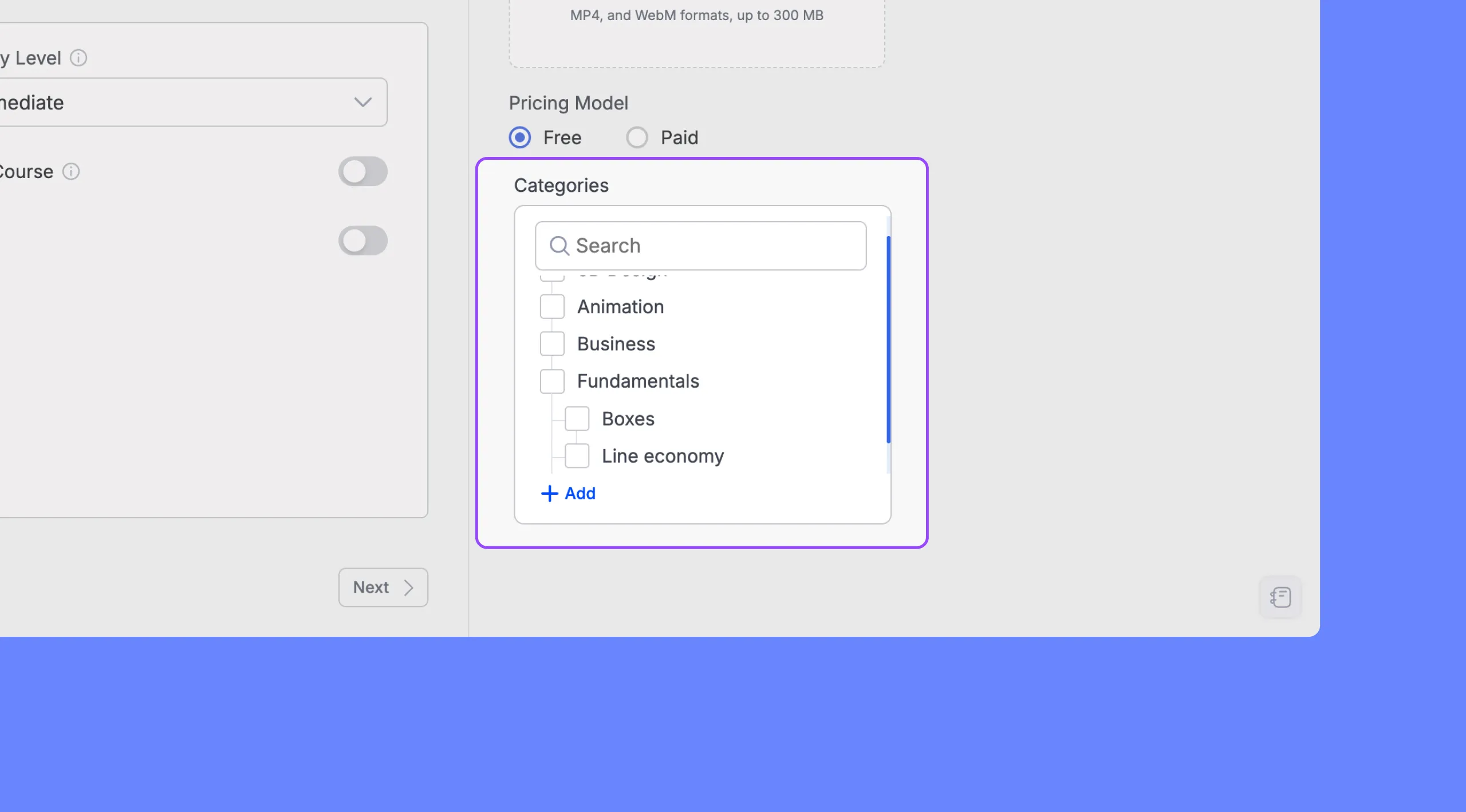Click the Boxes label text
Viewport: 1466px width, 812px height.
[628, 419]
